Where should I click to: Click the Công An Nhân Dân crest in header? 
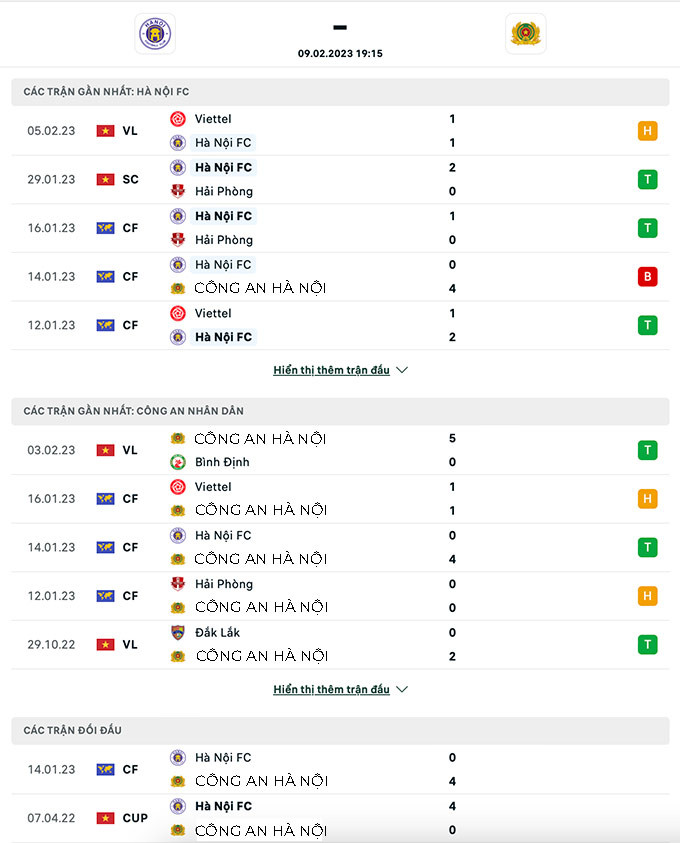click(x=525, y=34)
